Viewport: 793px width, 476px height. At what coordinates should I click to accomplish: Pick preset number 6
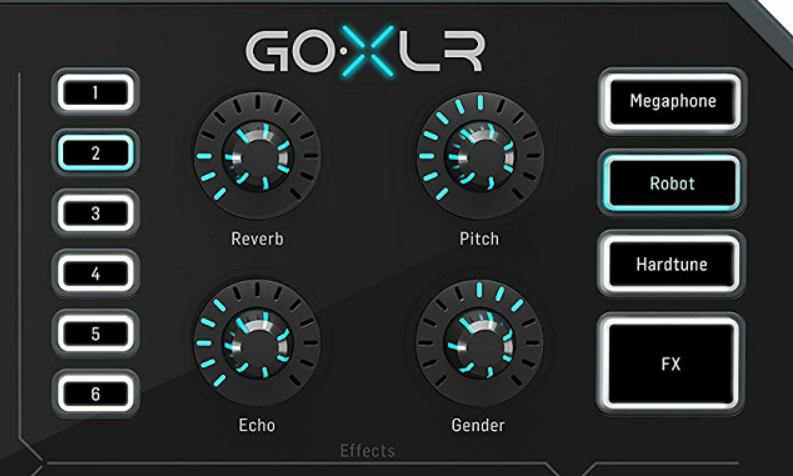pyautogui.click(x=95, y=394)
